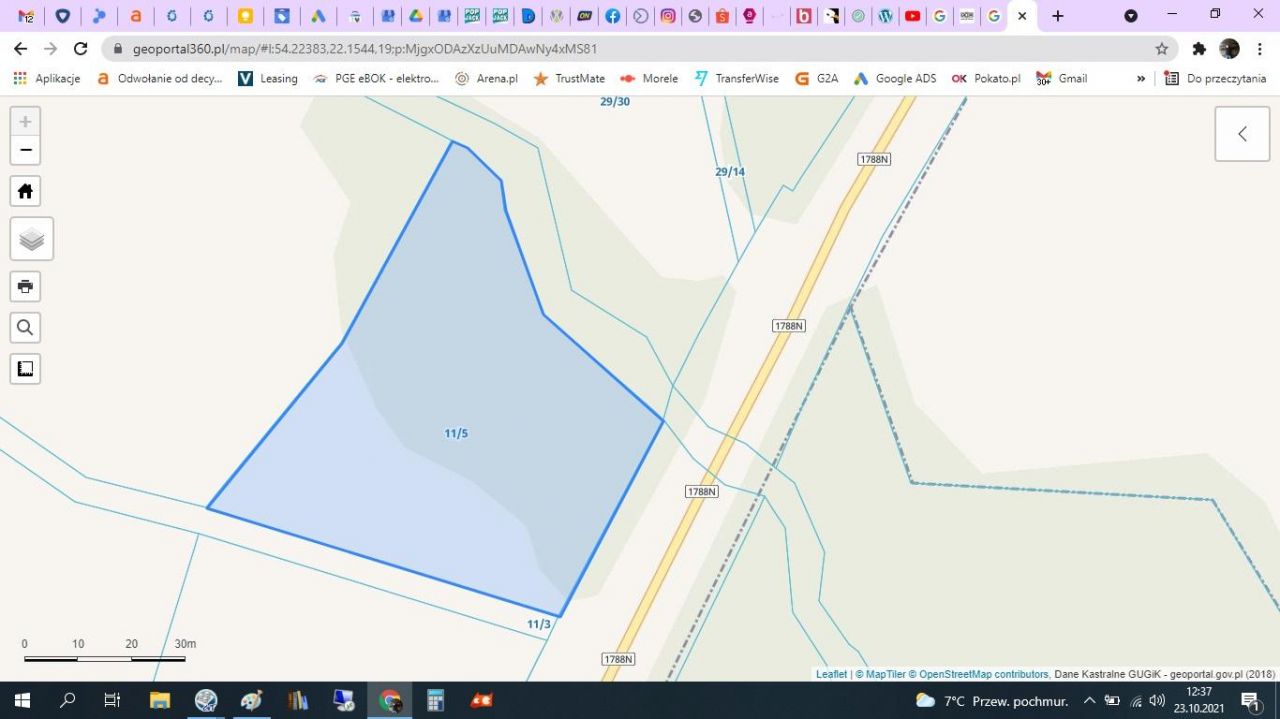Viewport: 1280px width, 719px height.
Task: Open Chrome tab search dropdown
Action: tap(1131, 16)
